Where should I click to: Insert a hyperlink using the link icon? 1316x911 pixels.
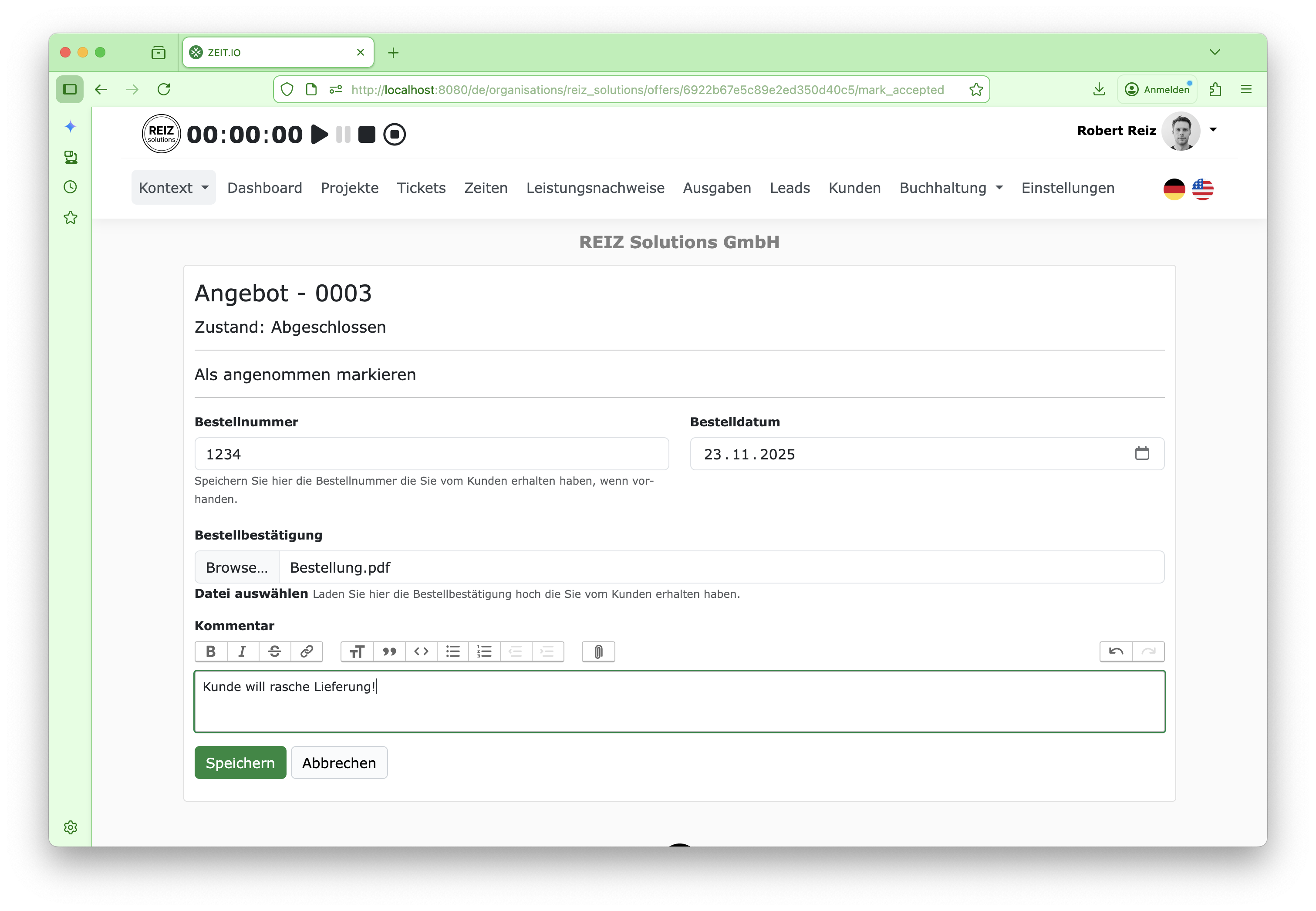point(307,651)
